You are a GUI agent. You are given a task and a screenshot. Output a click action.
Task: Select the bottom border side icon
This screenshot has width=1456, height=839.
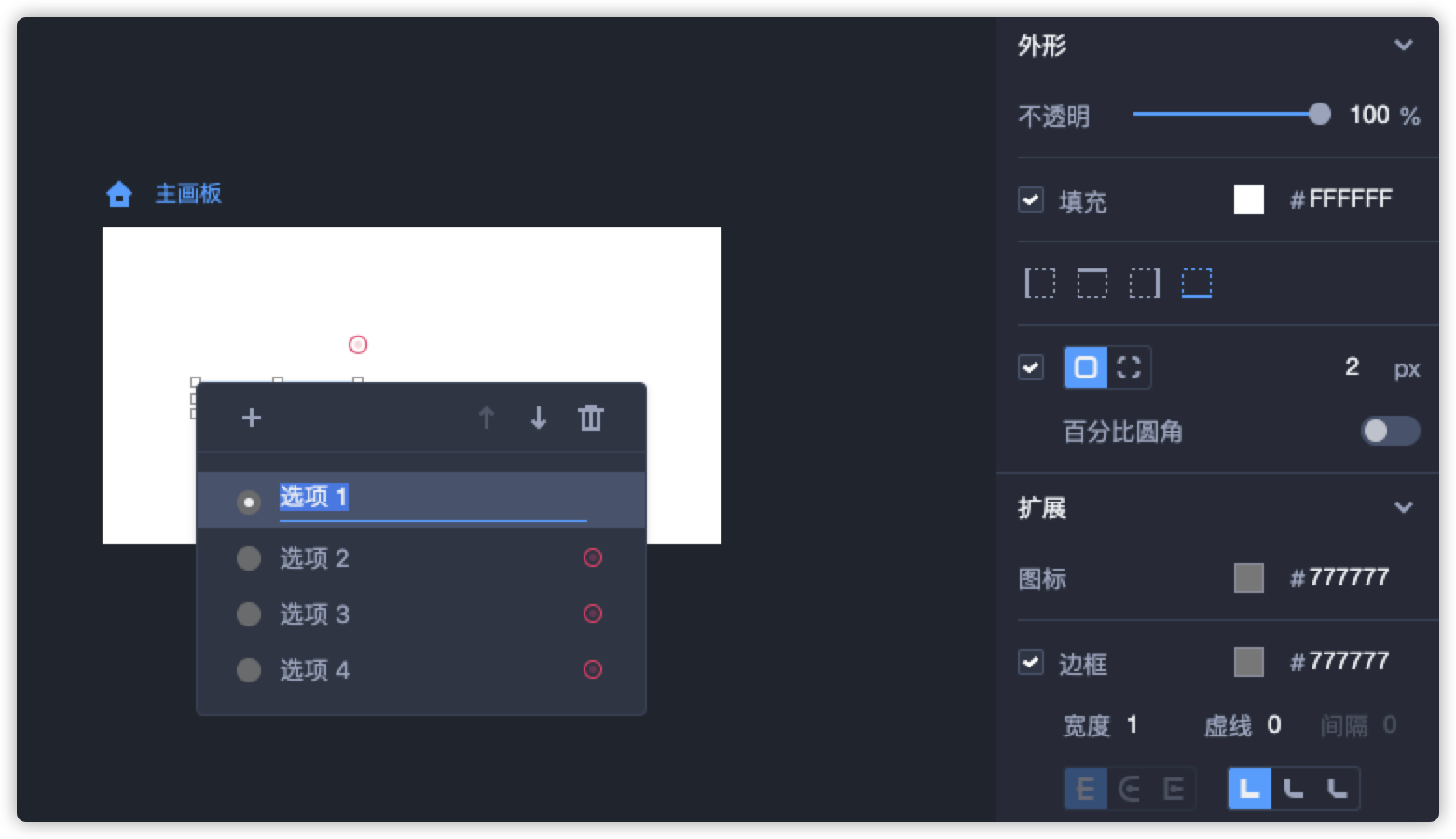pos(1197,283)
